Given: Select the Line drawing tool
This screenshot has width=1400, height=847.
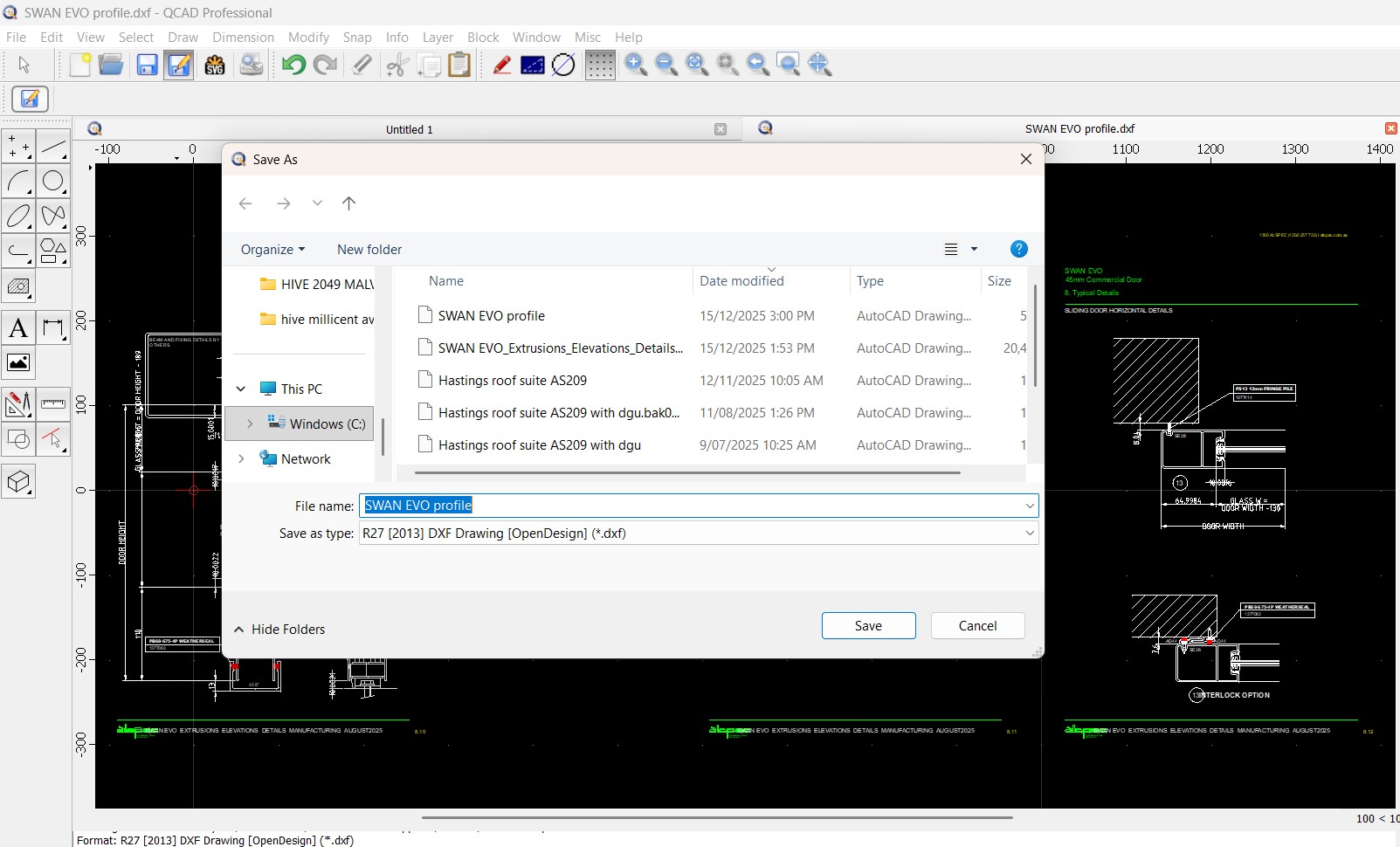Looking at the screenshot, I should tap(53, 148).
